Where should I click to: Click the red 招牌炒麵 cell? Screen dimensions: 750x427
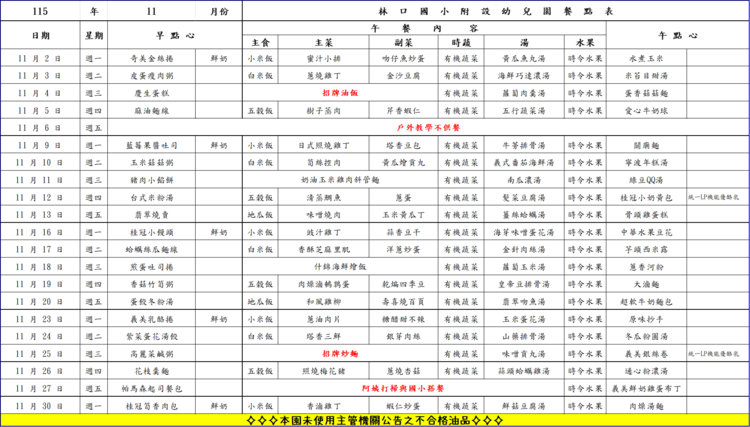click(x=341, y=354)
